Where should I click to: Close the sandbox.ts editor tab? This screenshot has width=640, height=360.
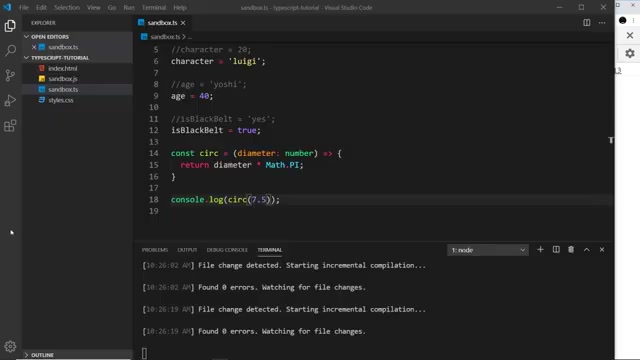pyautogui.click(x=183, y=23)
